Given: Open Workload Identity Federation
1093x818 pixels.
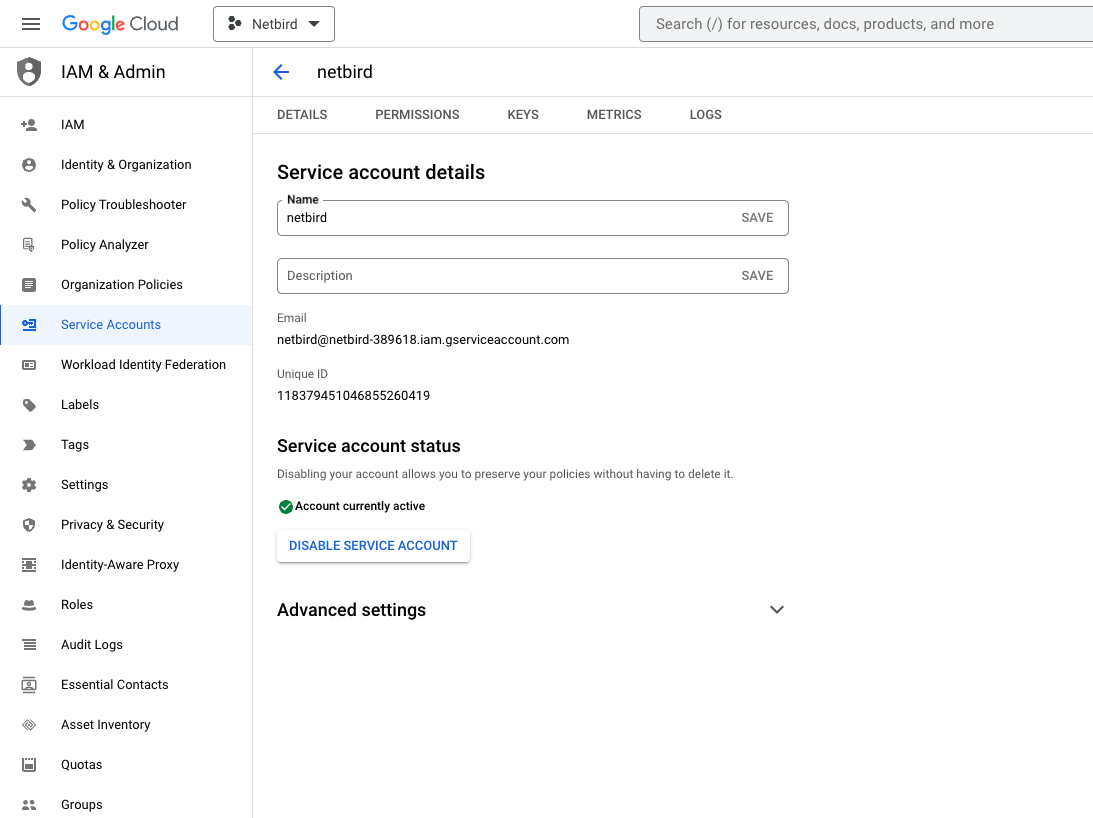Looking at the screenshot, I should 143,364.
